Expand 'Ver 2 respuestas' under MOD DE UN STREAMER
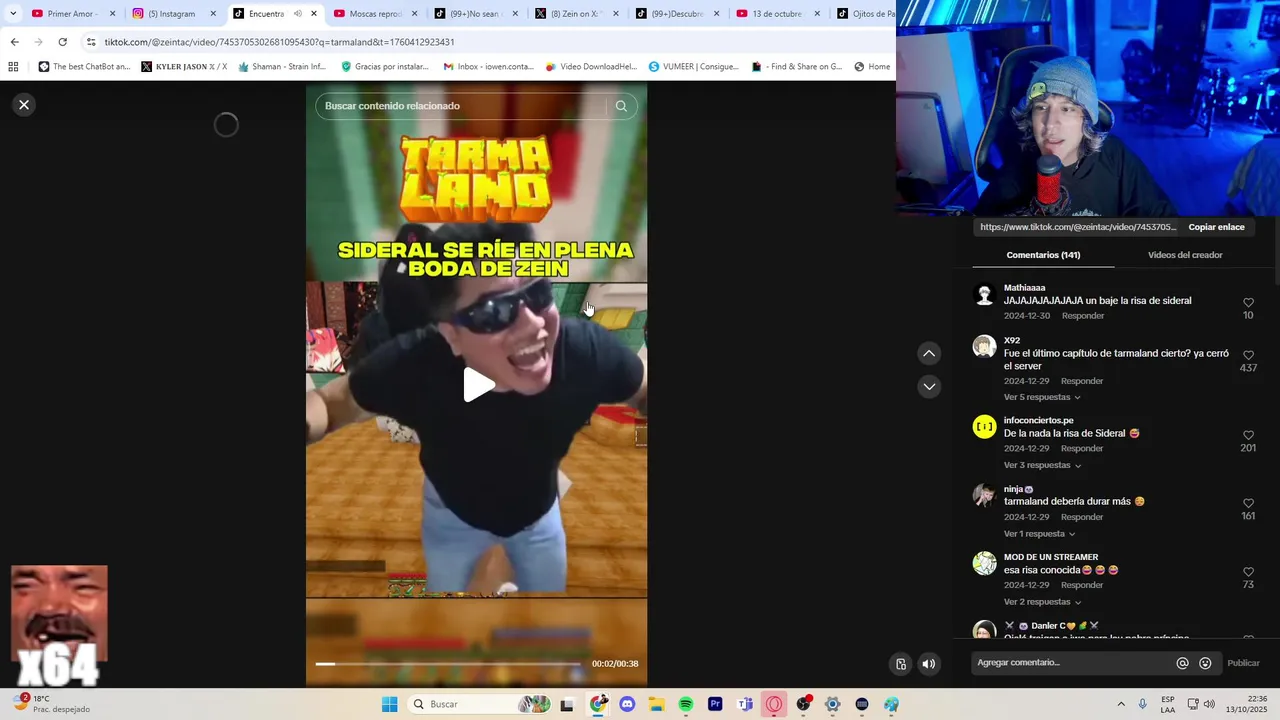The image size is (1280, 720). tap(1042, 602)
